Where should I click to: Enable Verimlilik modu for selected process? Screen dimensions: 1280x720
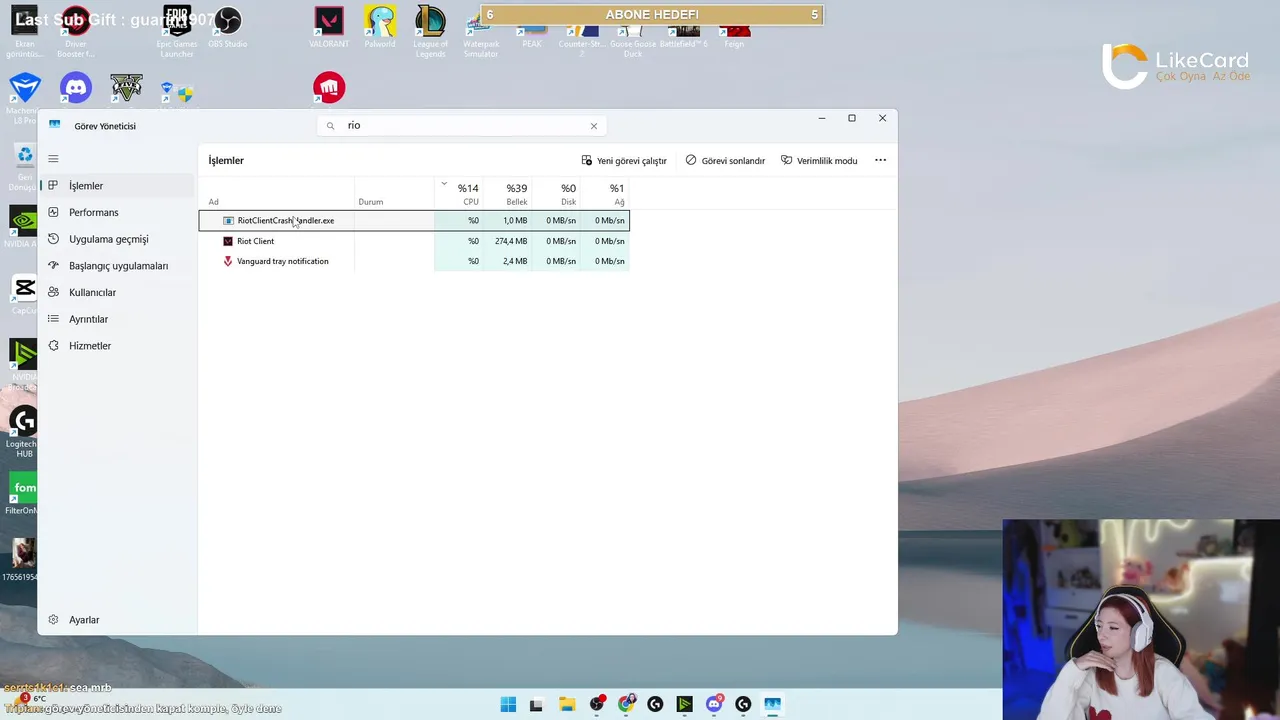(819, 160)
